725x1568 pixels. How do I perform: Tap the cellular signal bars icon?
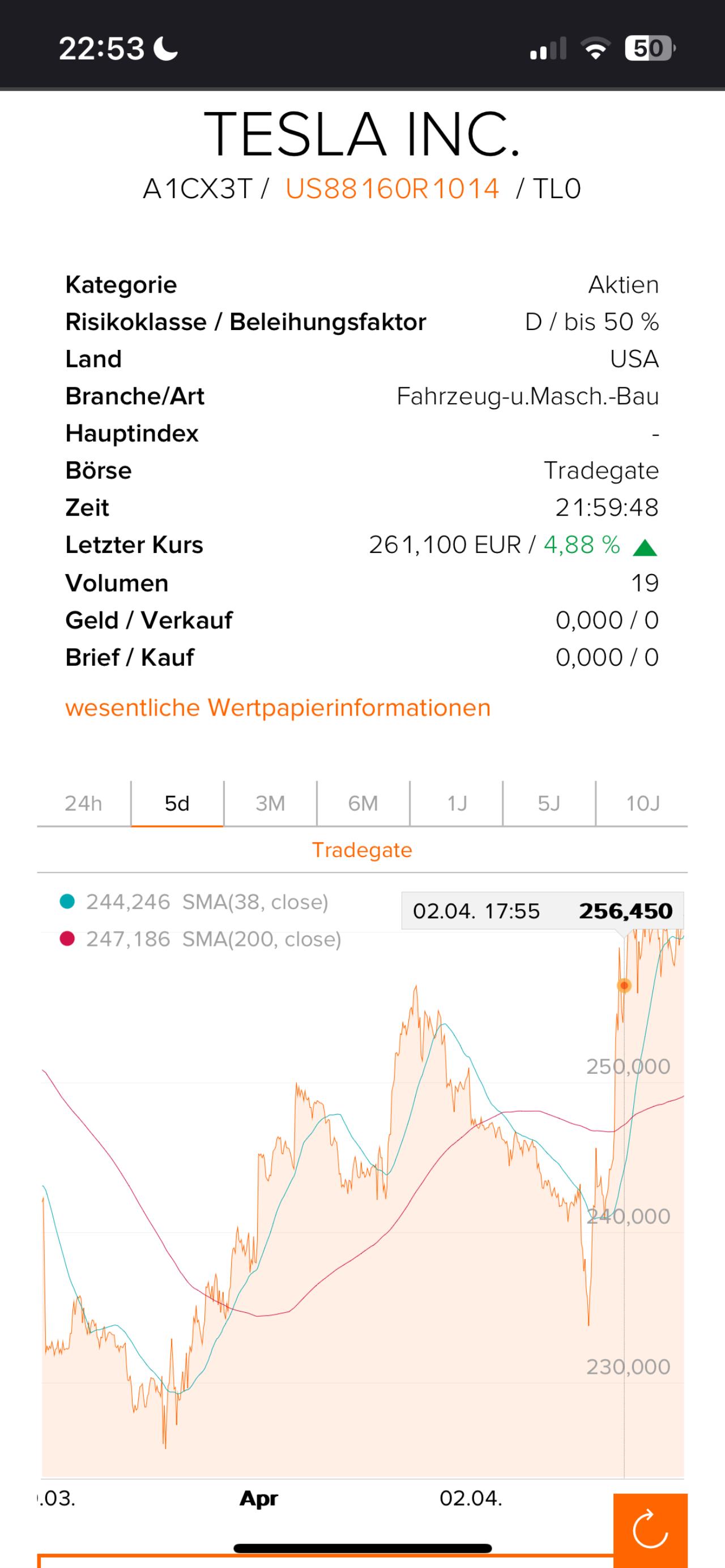click(548, 48)
